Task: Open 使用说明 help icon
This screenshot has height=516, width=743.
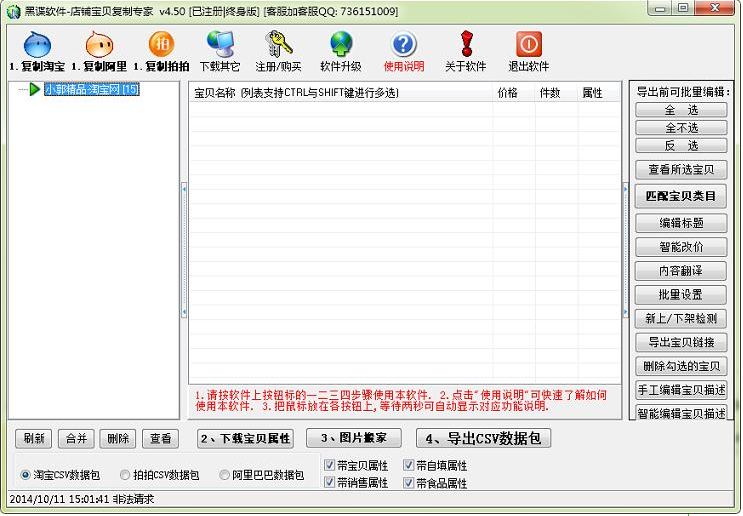Action: point(403,46)
